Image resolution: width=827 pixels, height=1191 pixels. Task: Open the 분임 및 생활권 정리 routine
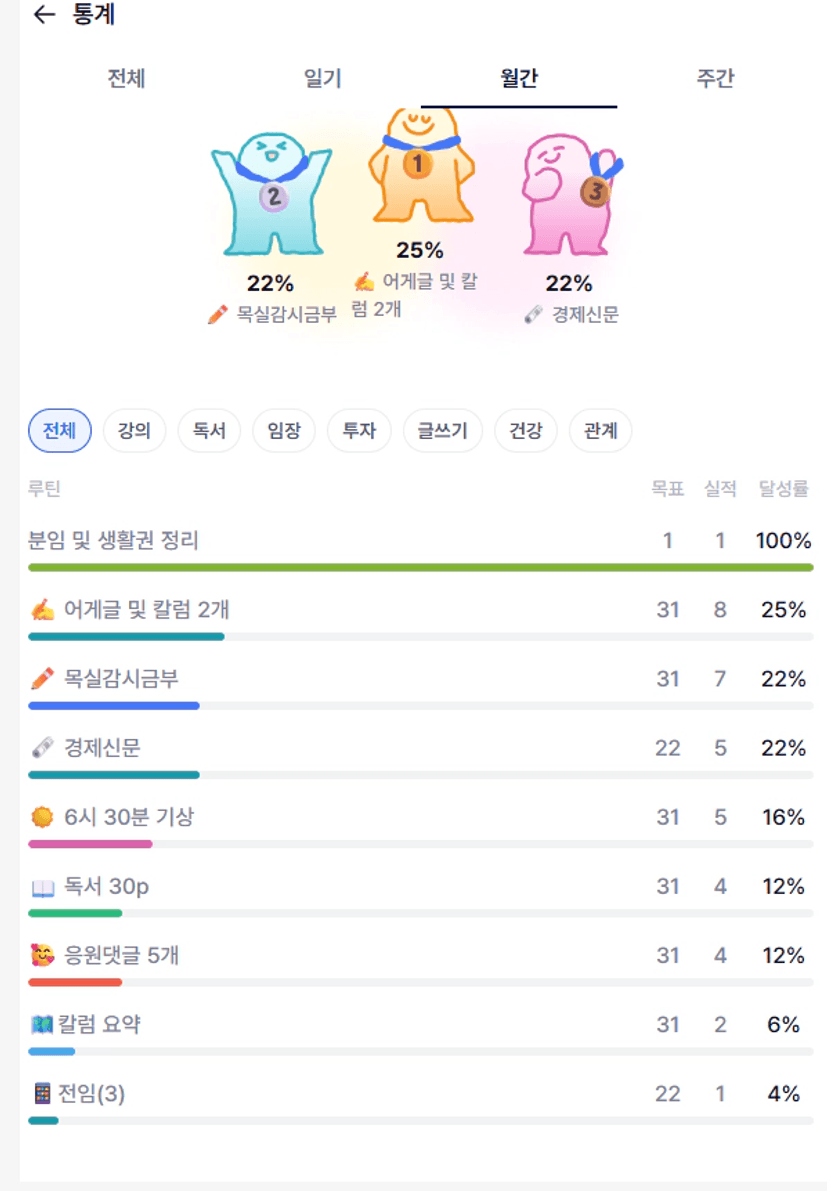point(114,541)
